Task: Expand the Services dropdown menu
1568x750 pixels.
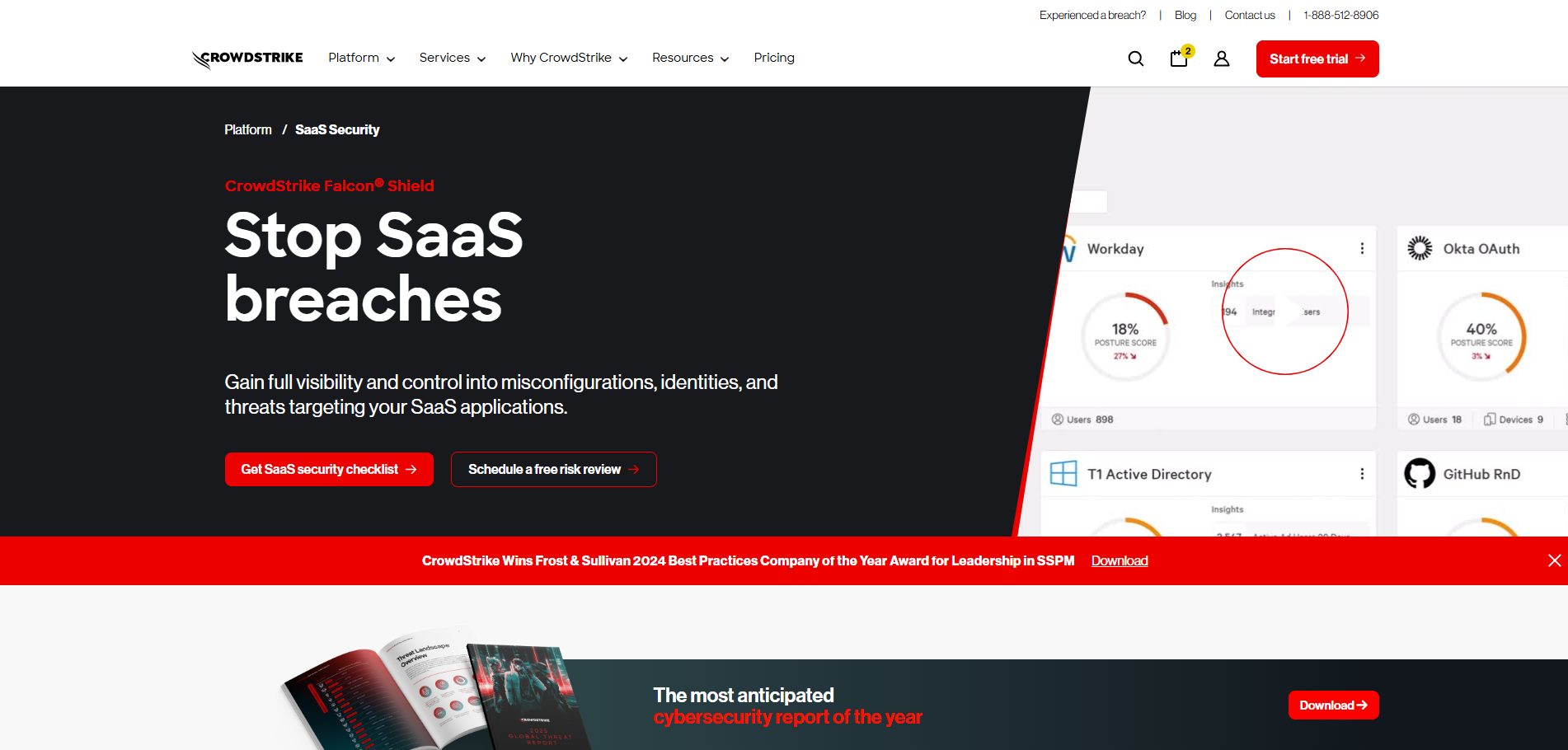Action: click(452, 58)
